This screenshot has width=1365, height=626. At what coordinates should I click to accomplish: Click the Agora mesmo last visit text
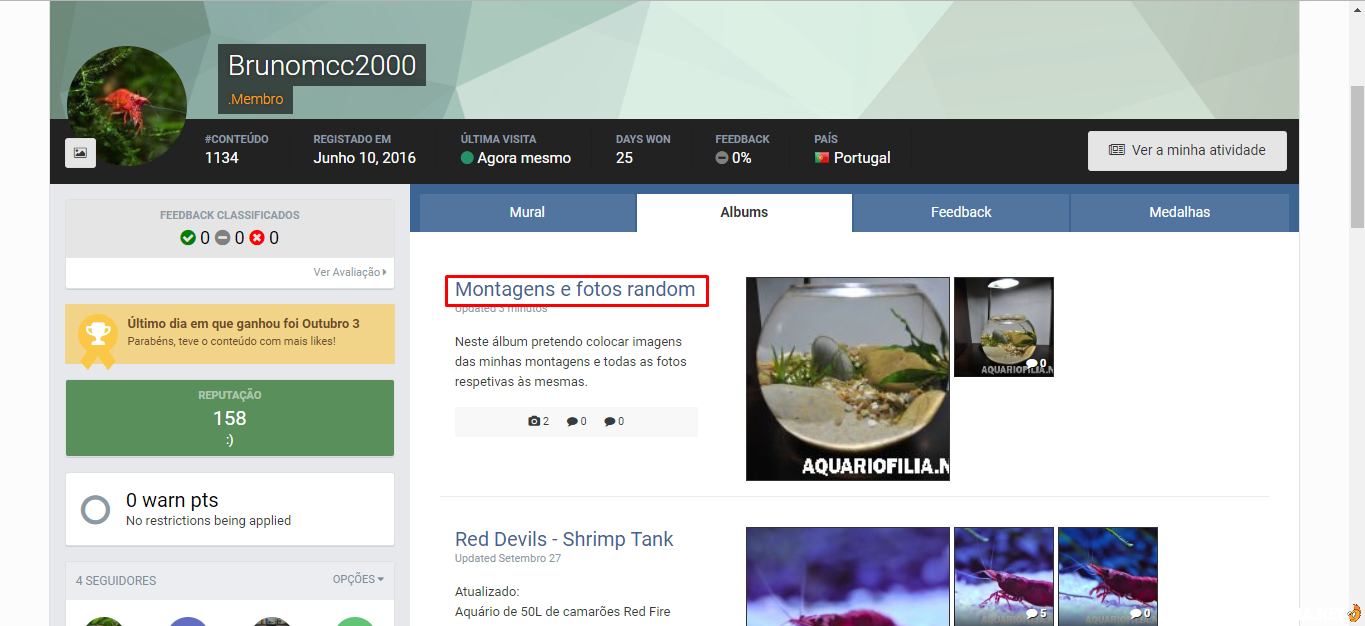[x=524, y=158]
